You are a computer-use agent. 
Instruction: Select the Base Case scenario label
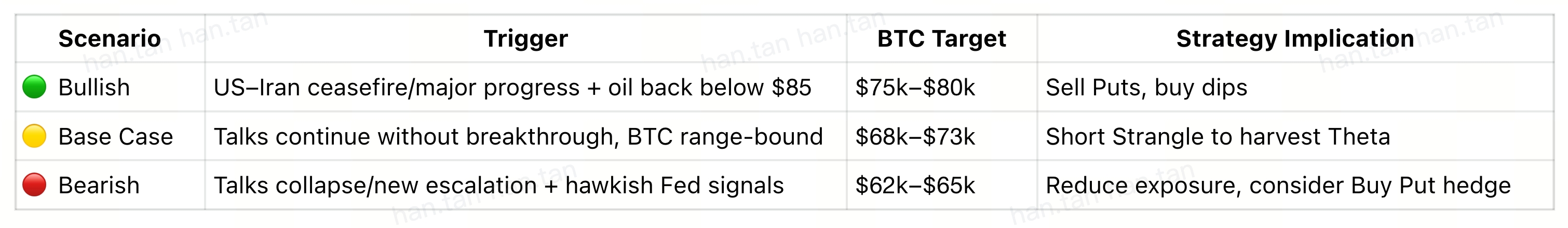click(116, 137)
